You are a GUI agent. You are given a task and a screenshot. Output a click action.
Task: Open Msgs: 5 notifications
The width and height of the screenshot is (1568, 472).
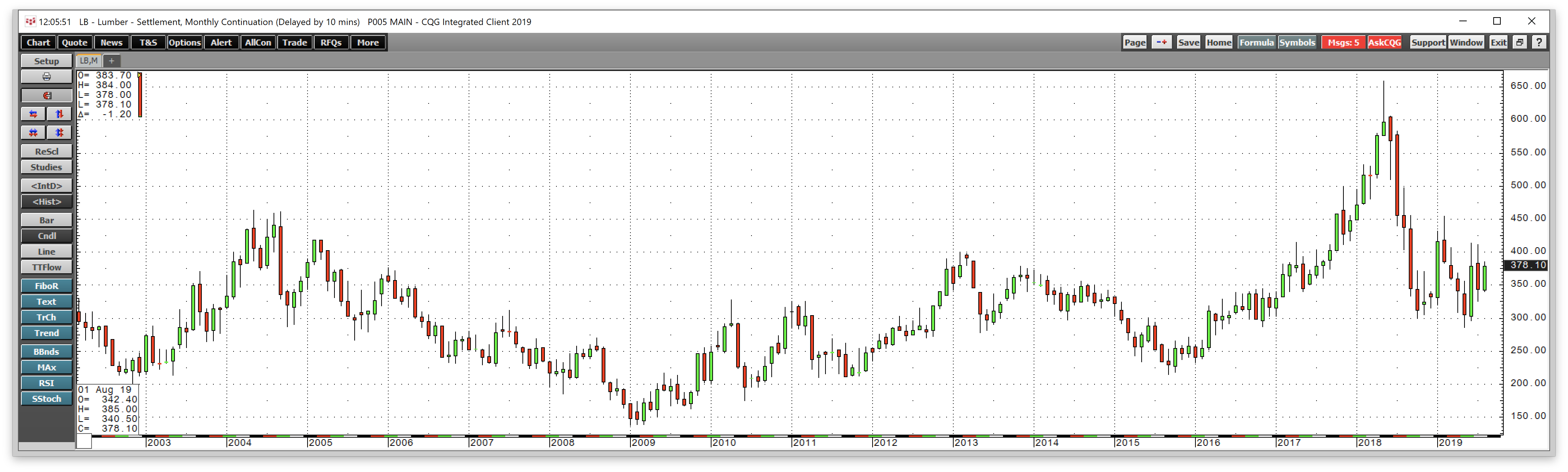(x=1342, y=42)
